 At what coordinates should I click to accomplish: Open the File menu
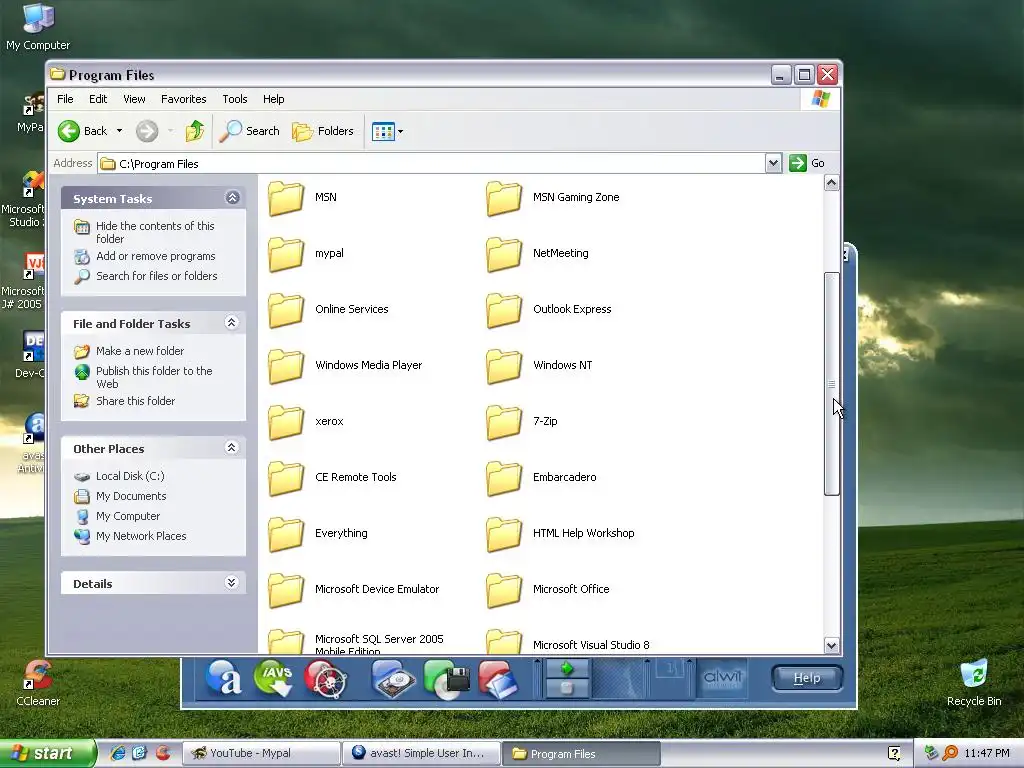(65, 99)
